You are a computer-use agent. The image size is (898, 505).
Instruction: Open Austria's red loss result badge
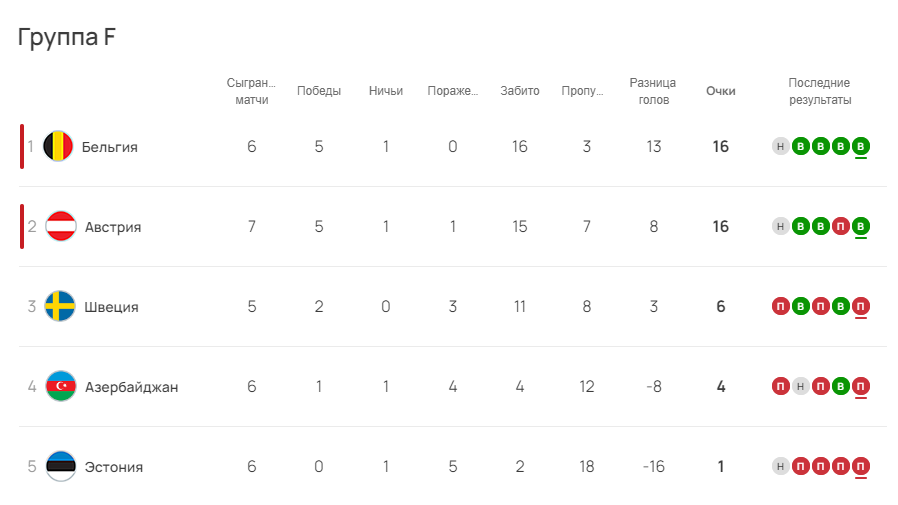pos(840,227)
